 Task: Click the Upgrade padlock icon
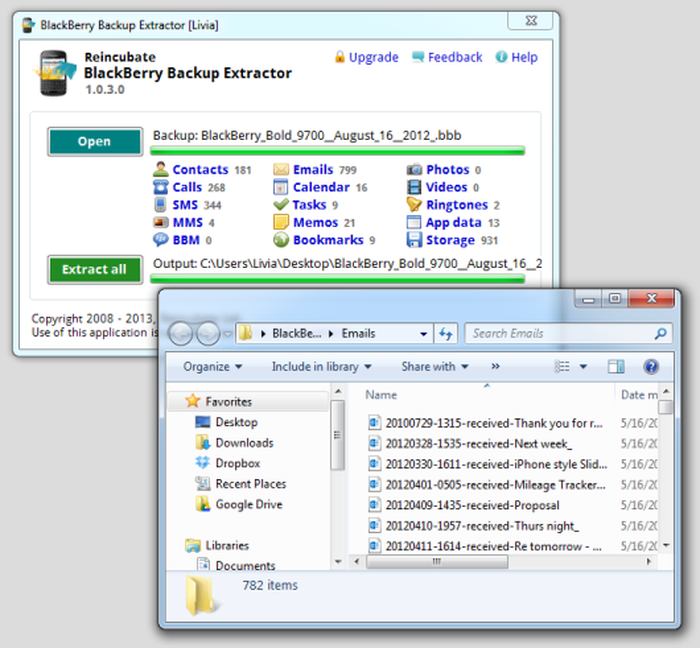click(x=340, y=57)
